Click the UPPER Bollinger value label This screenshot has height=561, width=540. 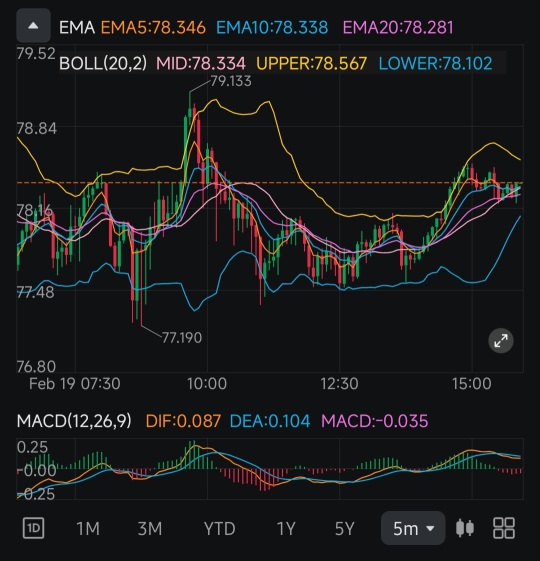(311, 63)
